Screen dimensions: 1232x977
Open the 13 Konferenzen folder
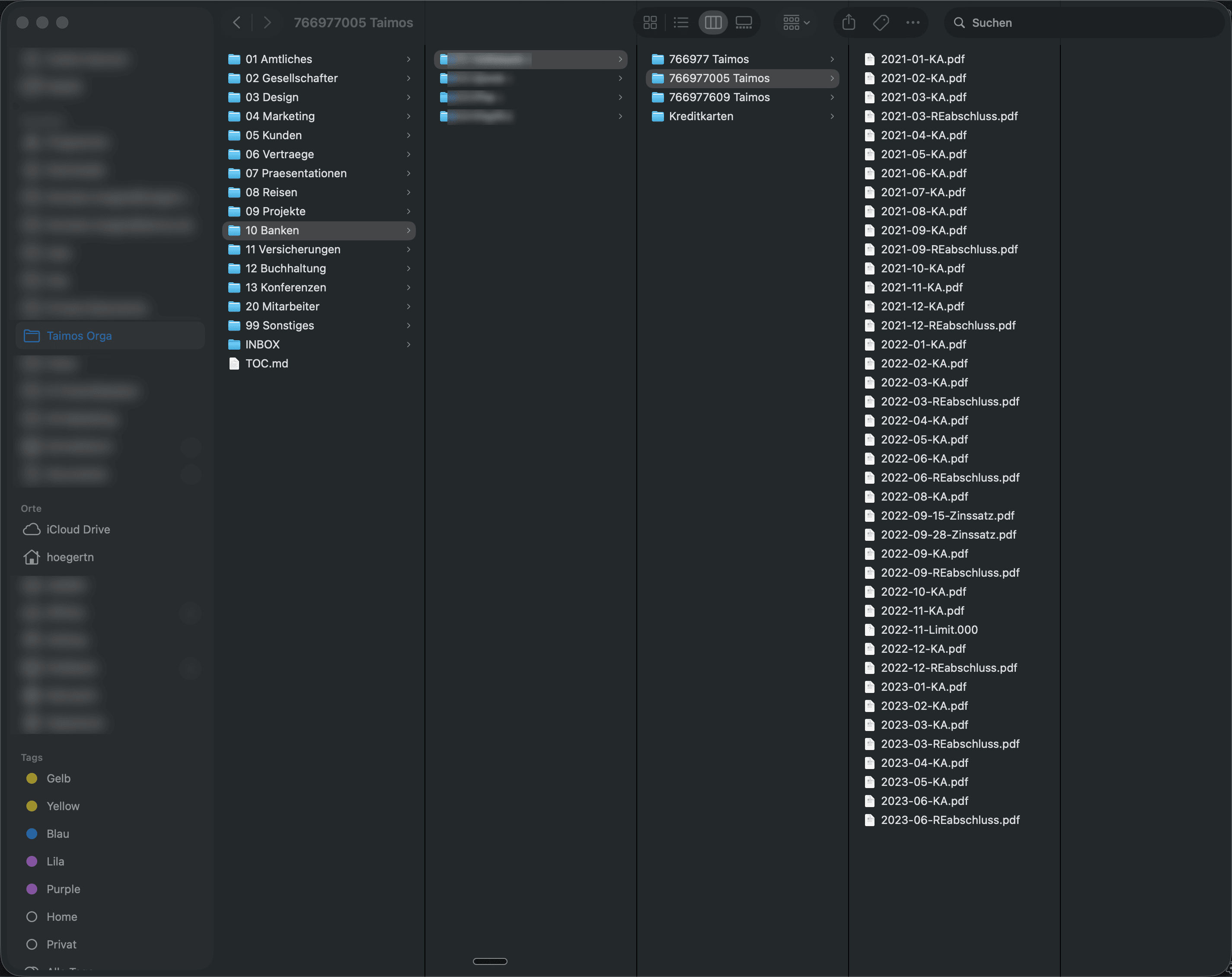319,287
